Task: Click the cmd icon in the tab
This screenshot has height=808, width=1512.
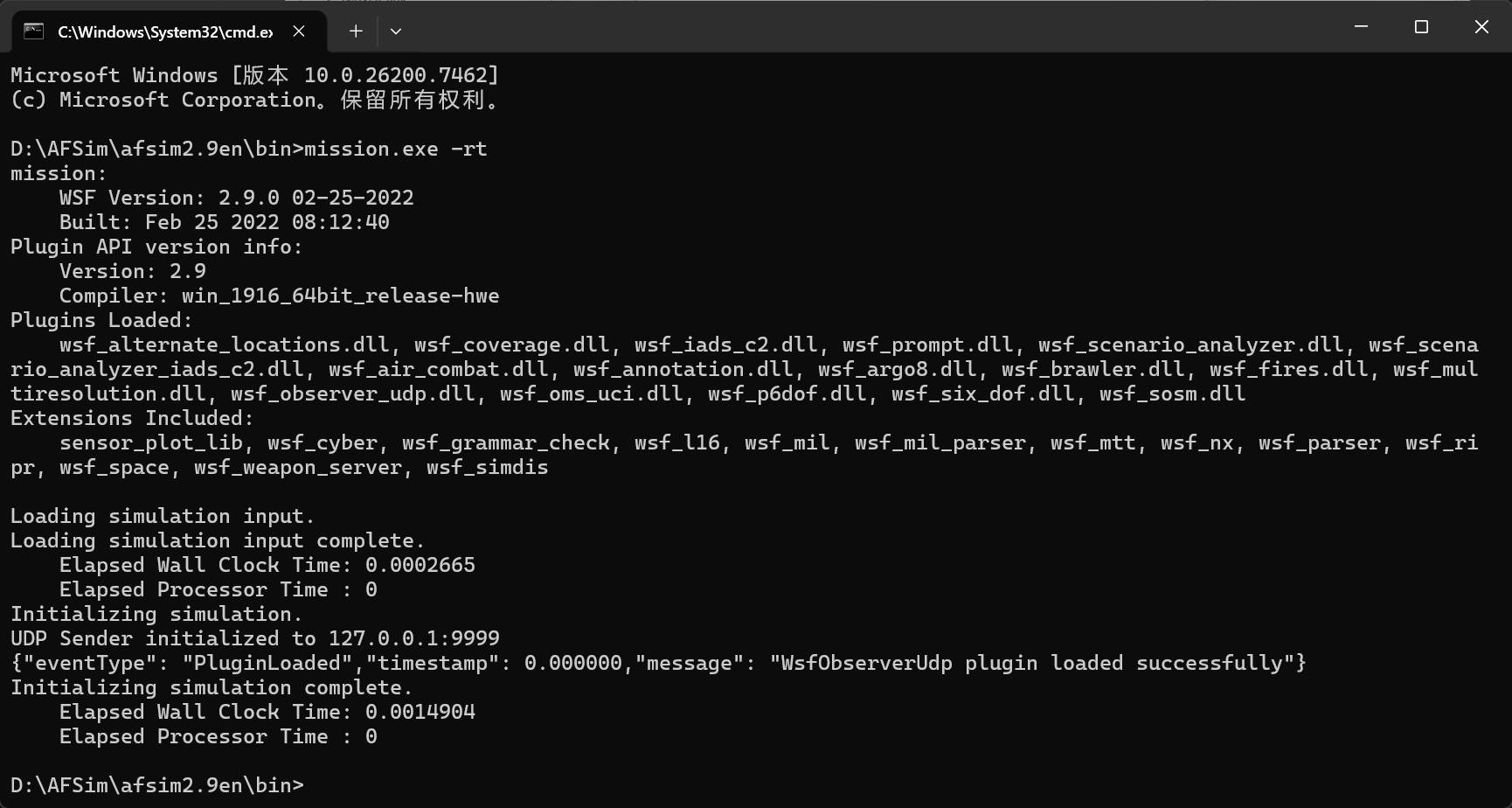Action: pyautogui.click(x=34, y=31)
